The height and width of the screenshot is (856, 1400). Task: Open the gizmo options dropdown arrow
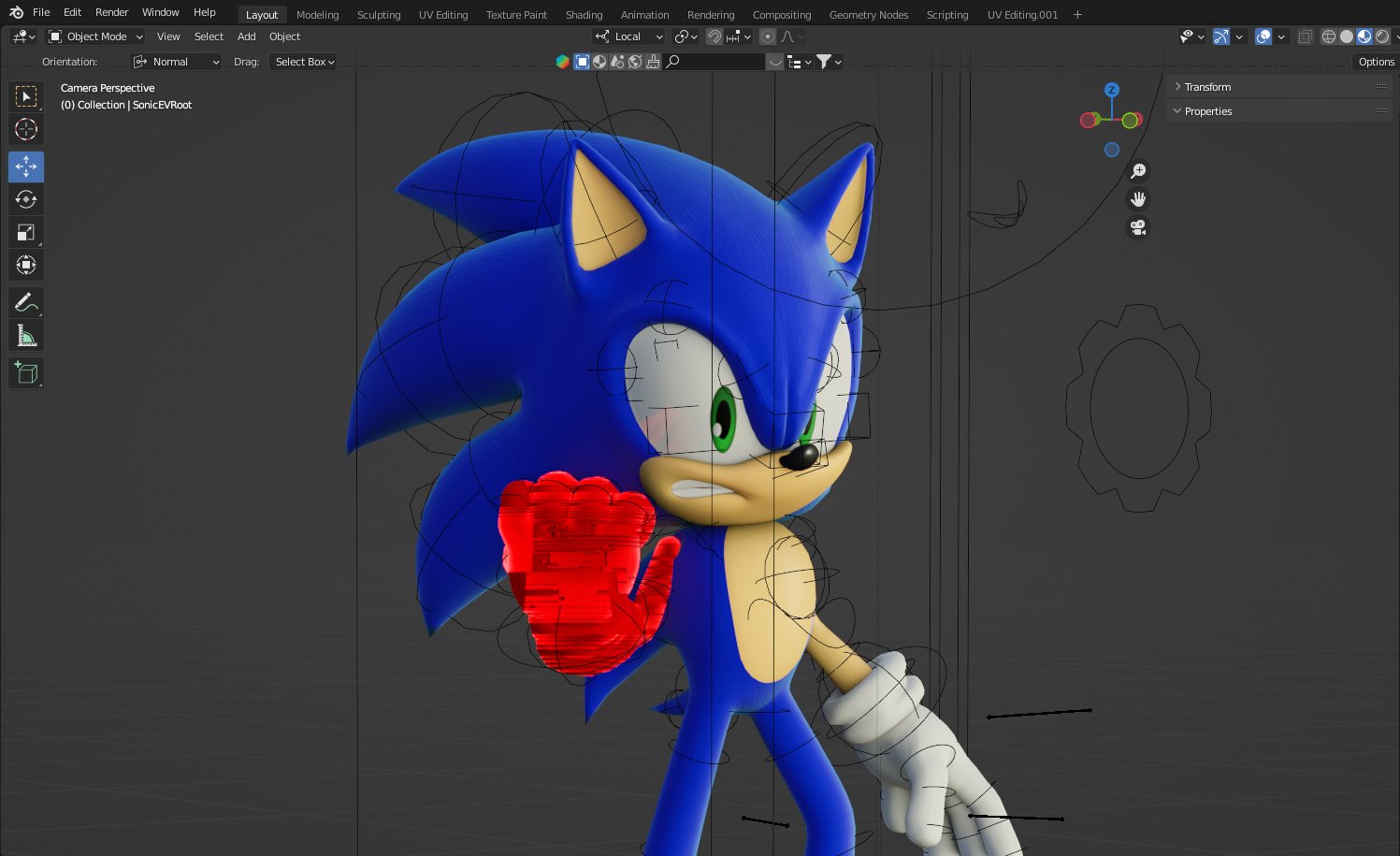click(x=1239, y=36)
